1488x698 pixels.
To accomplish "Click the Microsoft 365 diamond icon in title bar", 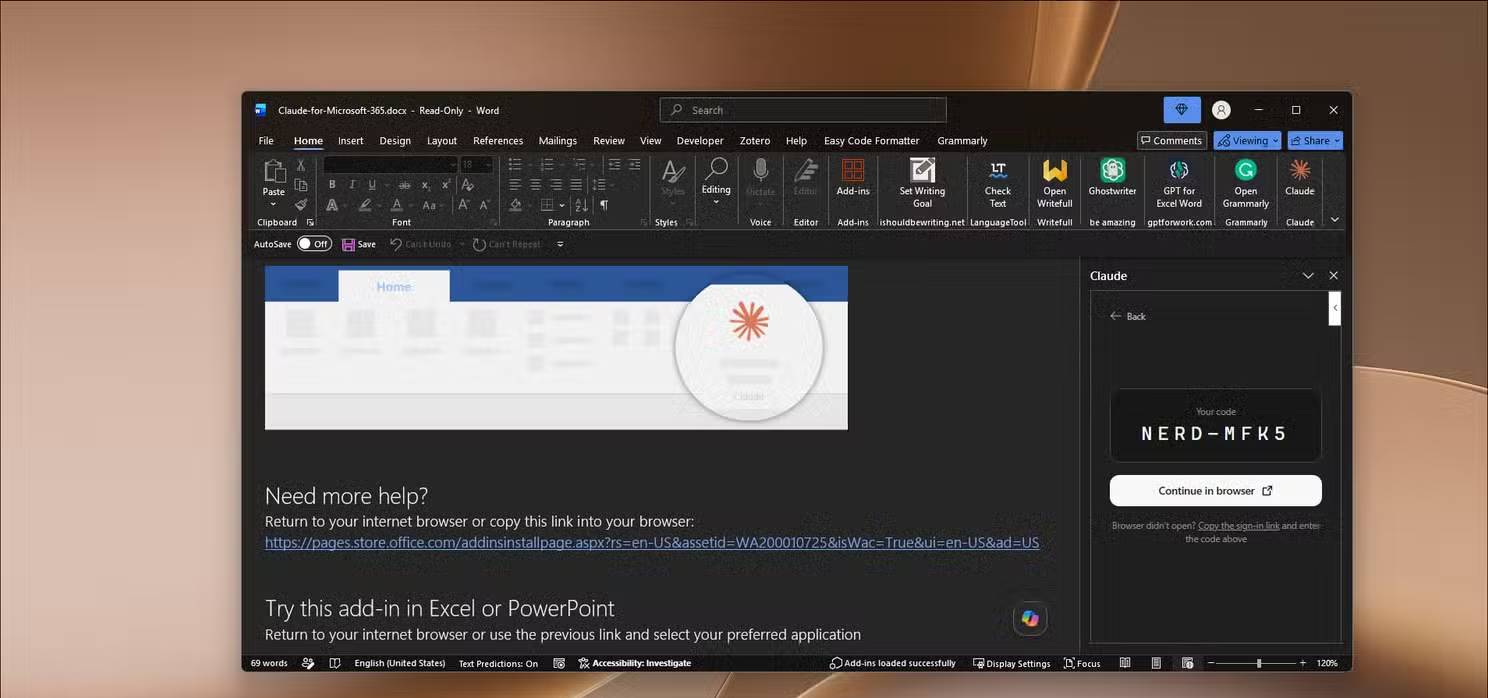I will (x=1182, y=110).
